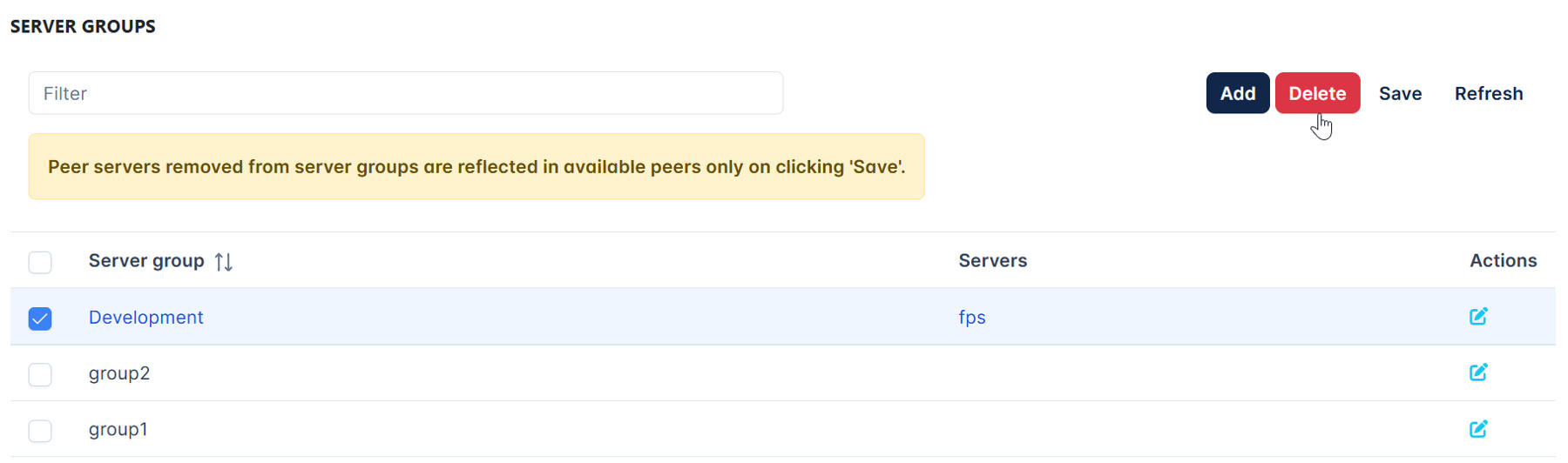Tick the group2 checkbox
Screen dimensions: 1568x463
coord(40,374)
